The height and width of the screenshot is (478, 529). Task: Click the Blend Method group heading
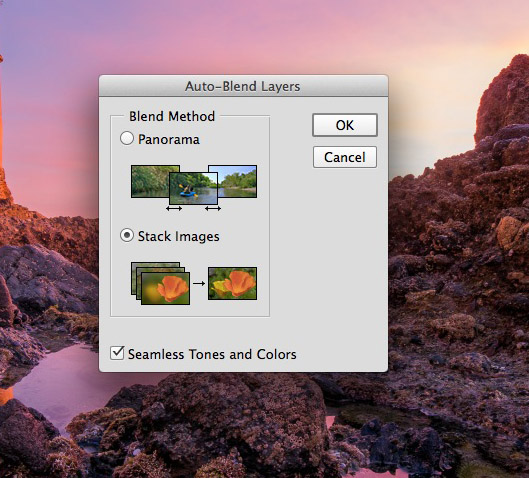point(172,116)
